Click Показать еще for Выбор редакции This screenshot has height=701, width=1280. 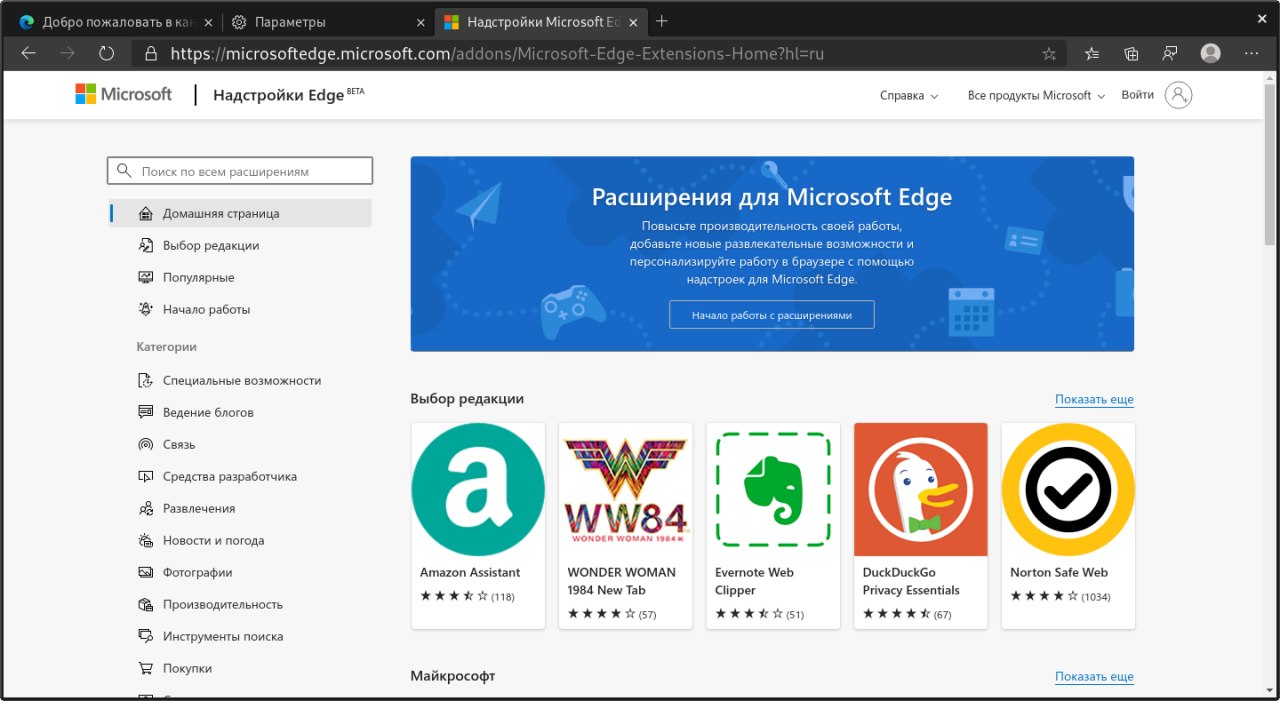point(1094,399)
